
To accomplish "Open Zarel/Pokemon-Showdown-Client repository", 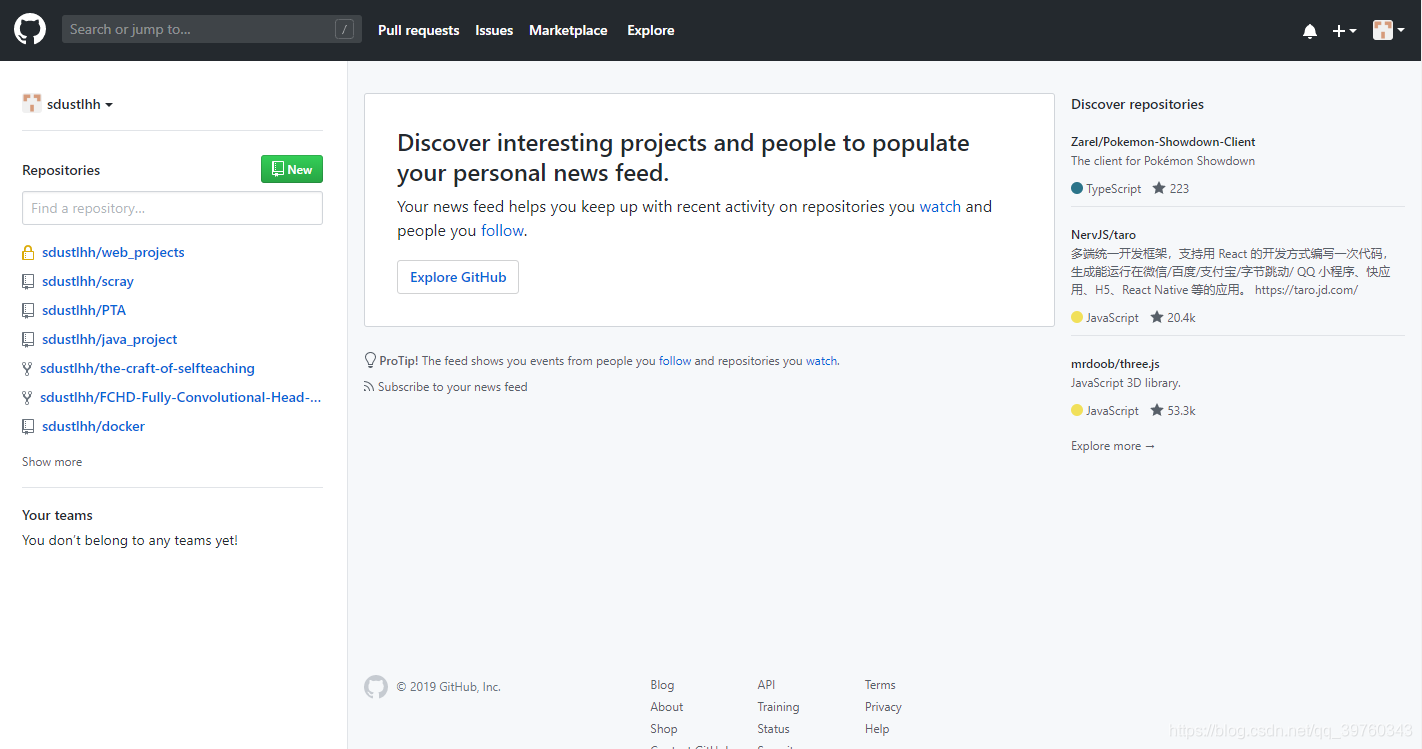I will [x=1163, y=142].
